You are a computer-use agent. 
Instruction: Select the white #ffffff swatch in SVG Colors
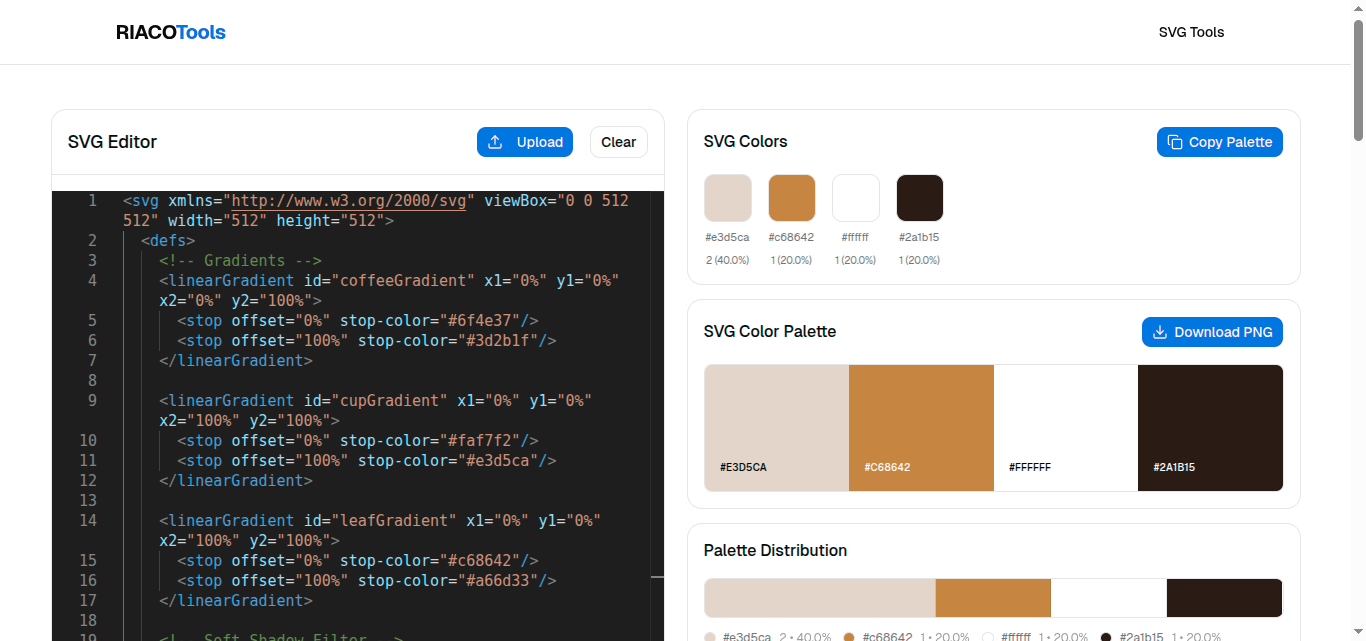(x=856, y=198)
